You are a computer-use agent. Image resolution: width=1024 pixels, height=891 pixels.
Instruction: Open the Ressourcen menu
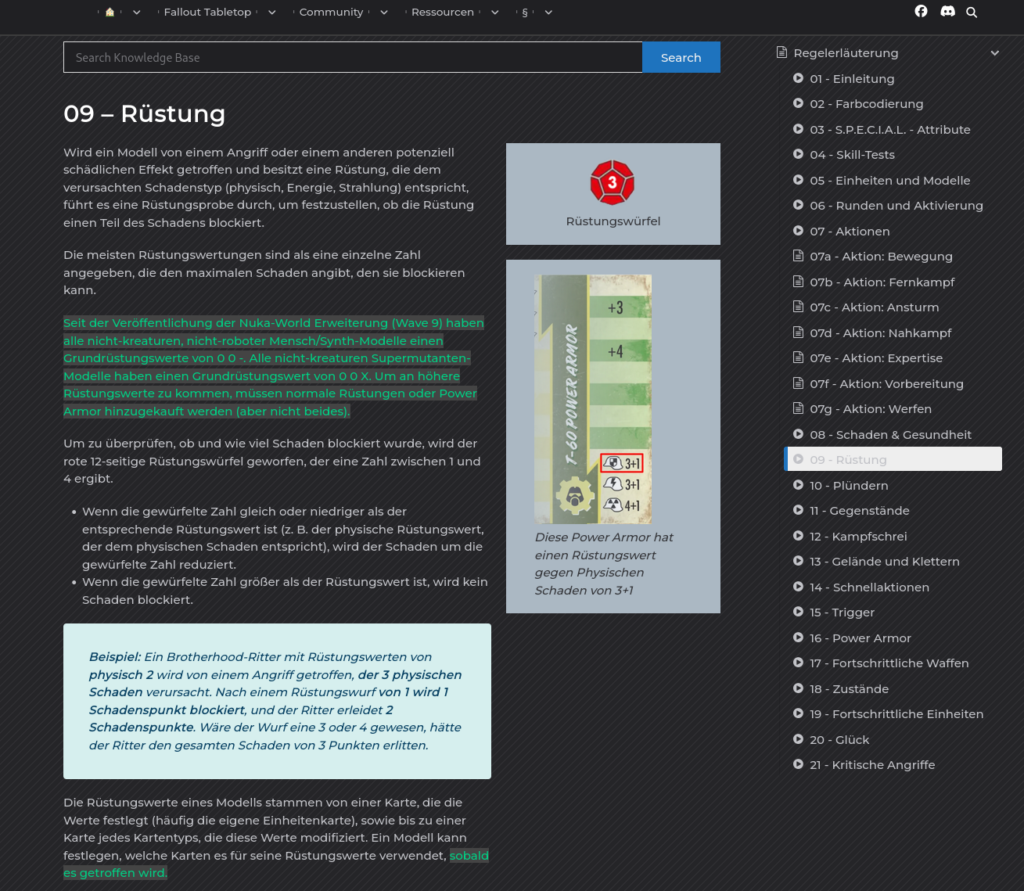(442, 12)
